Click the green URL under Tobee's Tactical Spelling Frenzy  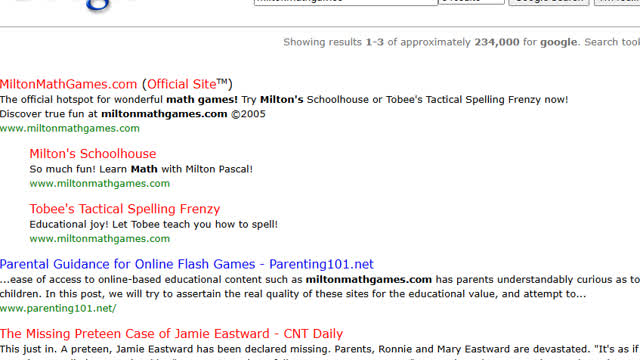click(100, 239)
